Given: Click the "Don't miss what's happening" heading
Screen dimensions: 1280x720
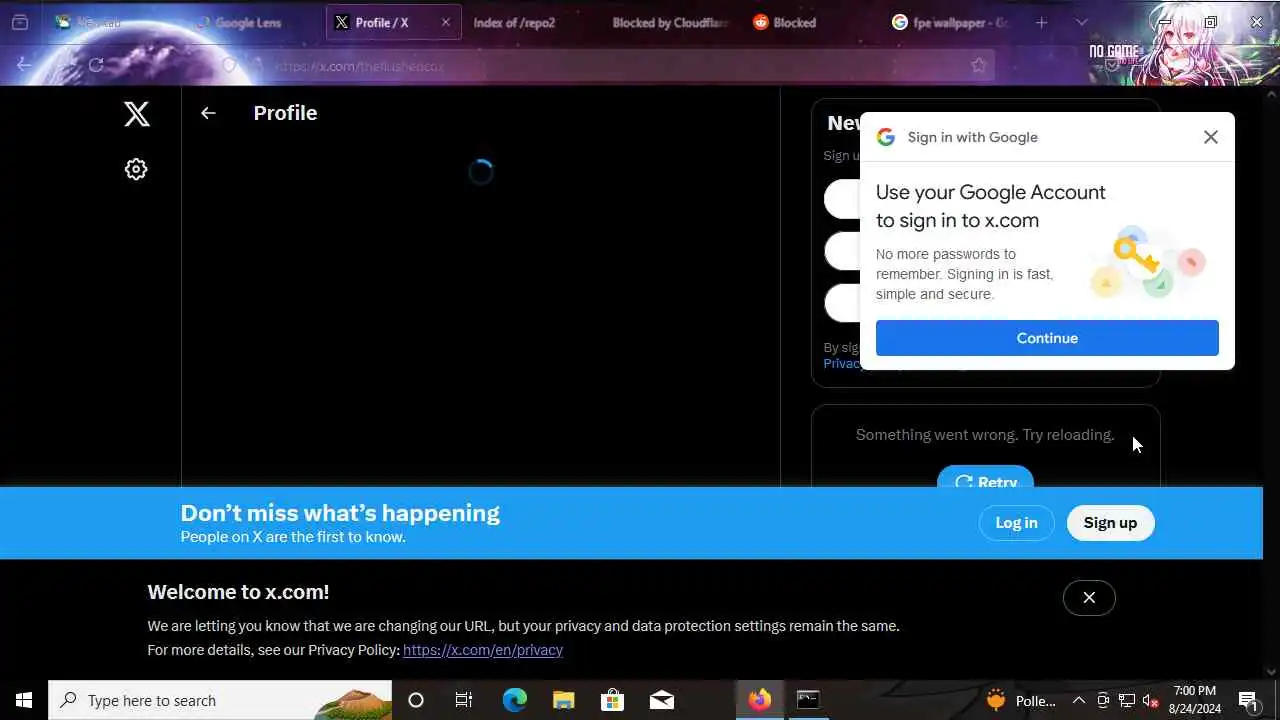Looking at the screenshot, I should coord(340,513).
